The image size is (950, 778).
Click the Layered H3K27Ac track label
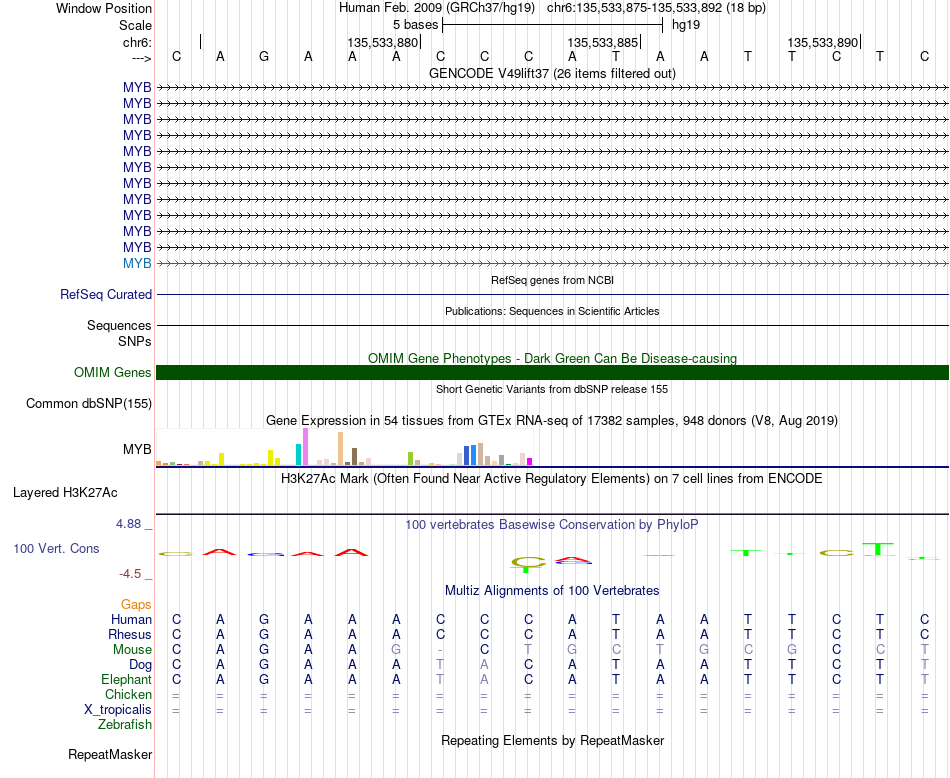click(65, 493)
